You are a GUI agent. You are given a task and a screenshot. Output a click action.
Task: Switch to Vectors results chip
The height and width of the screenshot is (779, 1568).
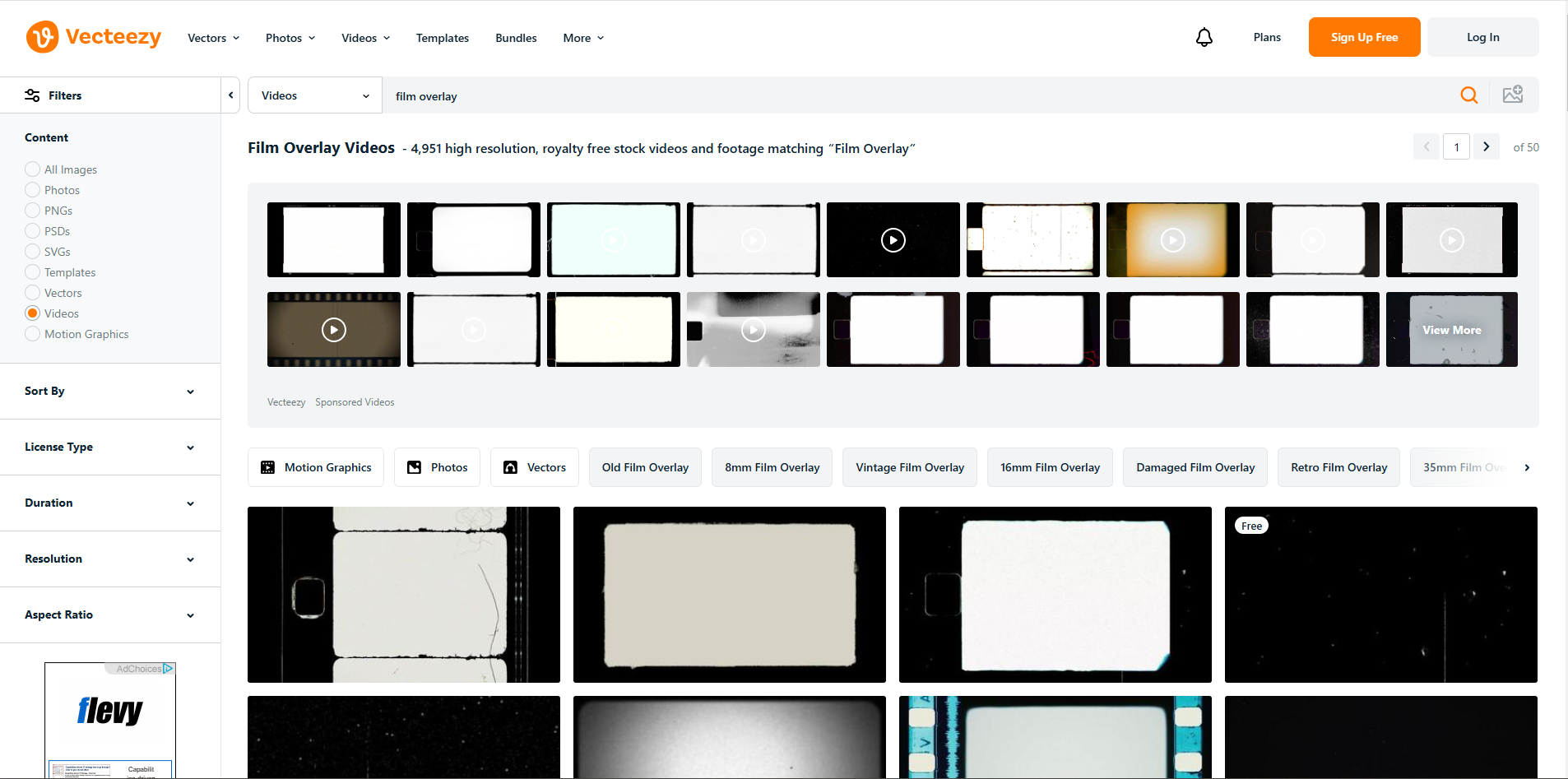click(535, 467)
